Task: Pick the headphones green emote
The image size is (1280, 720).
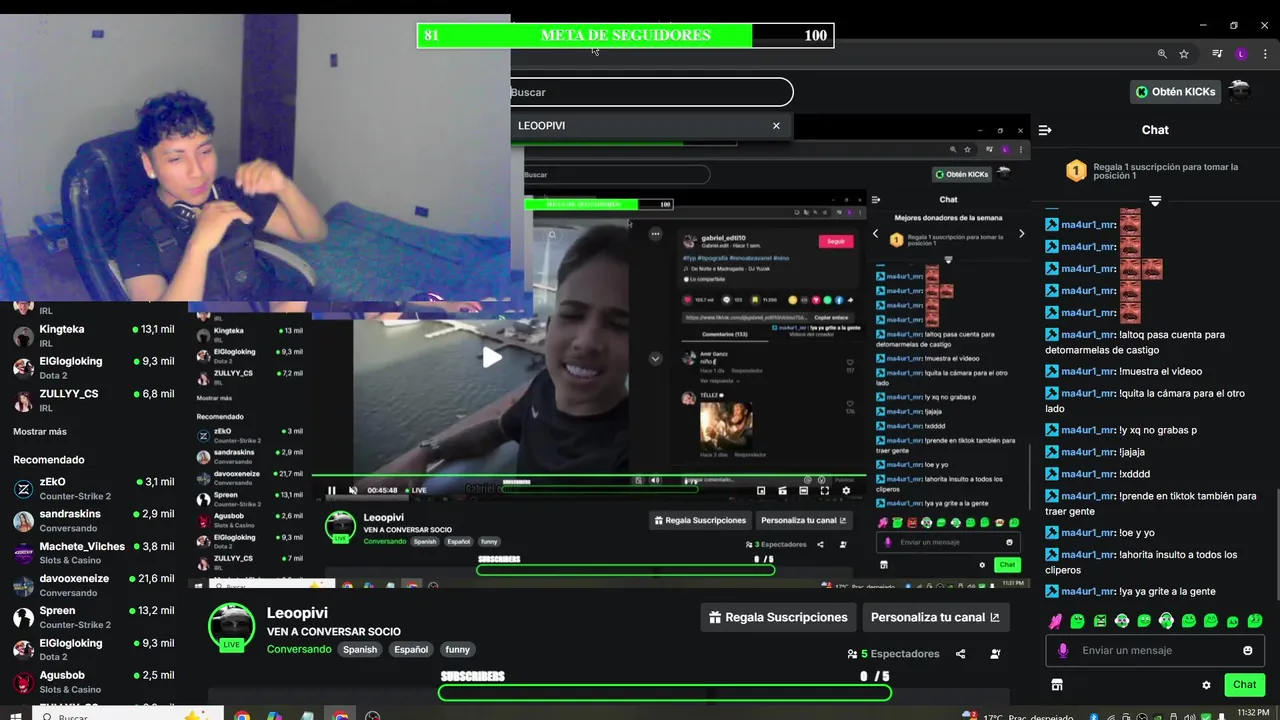Action: pos(1166,621)
